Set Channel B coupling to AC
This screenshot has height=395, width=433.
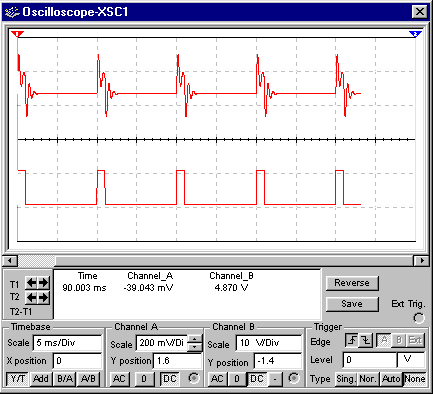point(217,379)
